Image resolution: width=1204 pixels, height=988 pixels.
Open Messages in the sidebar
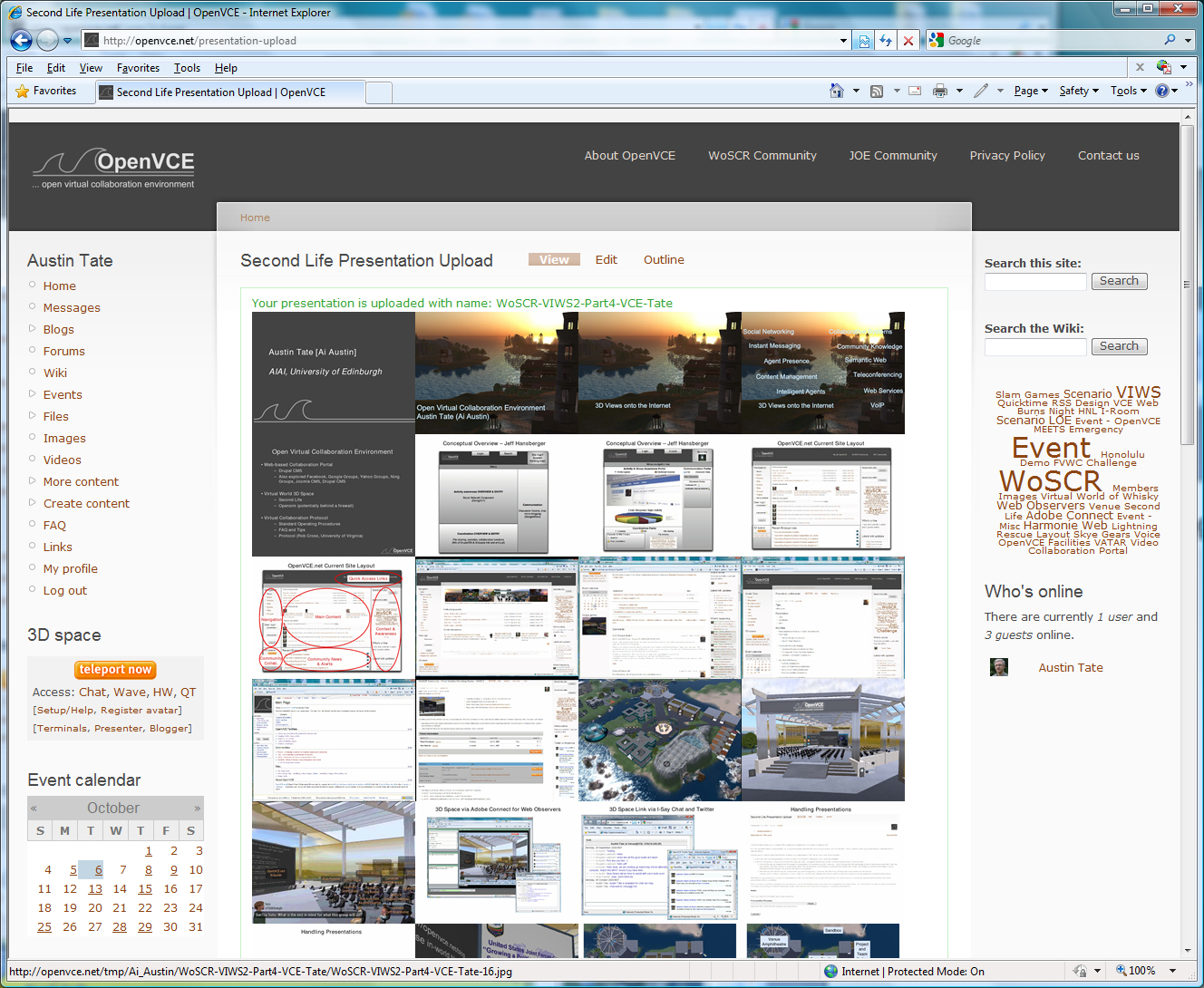tap(72, 308)
